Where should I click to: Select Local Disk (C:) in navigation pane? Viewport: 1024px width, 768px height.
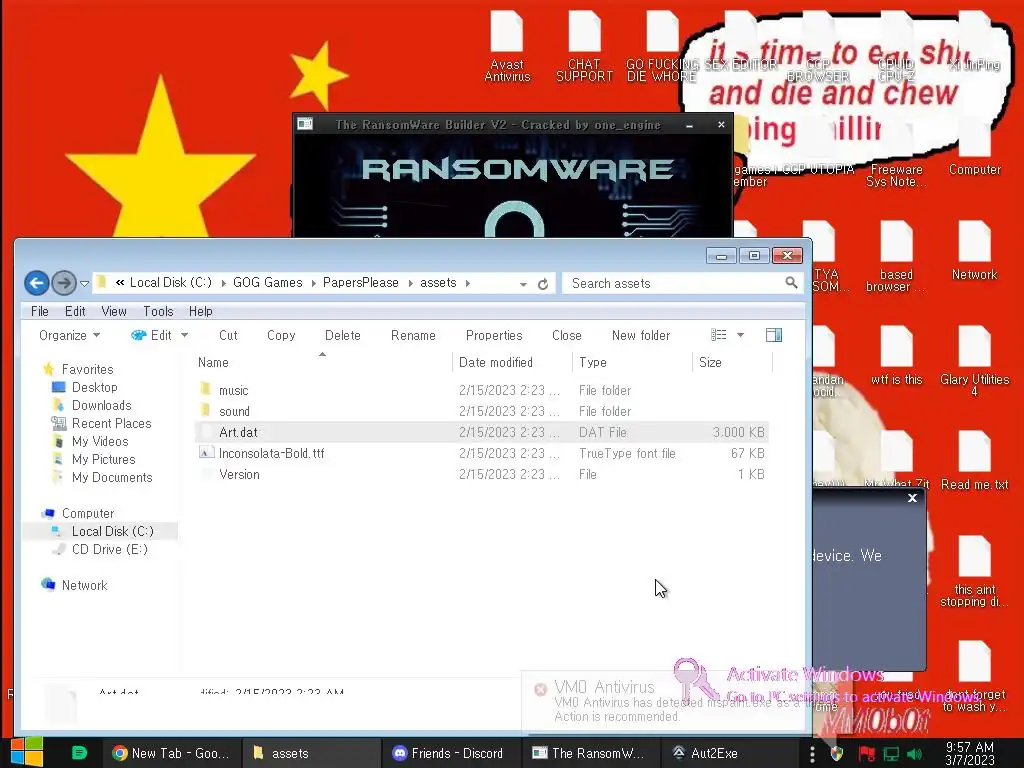tap(112, 531)
